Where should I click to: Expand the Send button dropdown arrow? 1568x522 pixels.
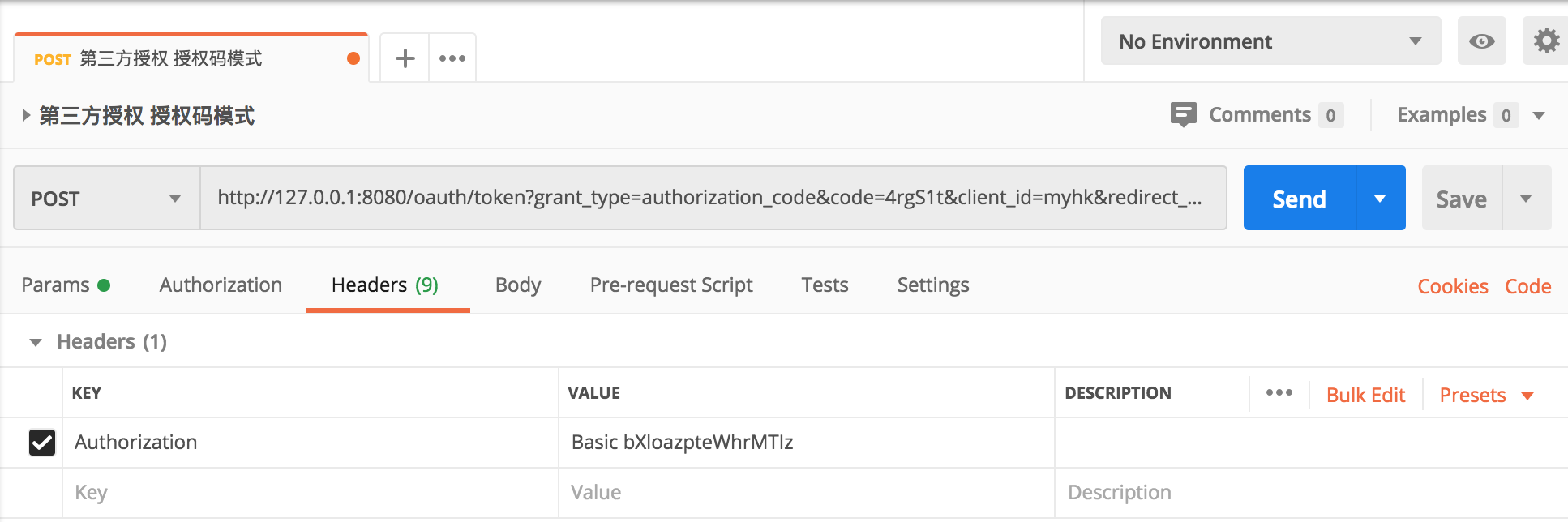point(1380,199)
